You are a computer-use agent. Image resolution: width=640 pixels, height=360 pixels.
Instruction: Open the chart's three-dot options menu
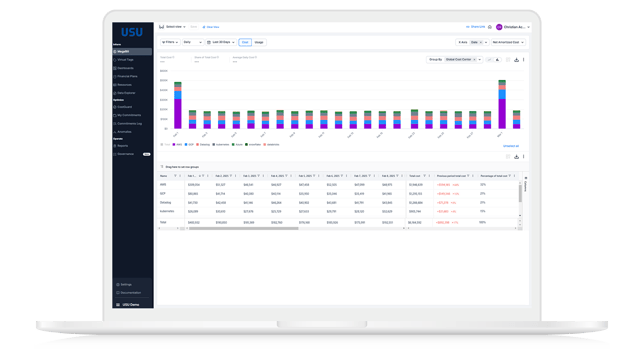(x=524, y=60)
